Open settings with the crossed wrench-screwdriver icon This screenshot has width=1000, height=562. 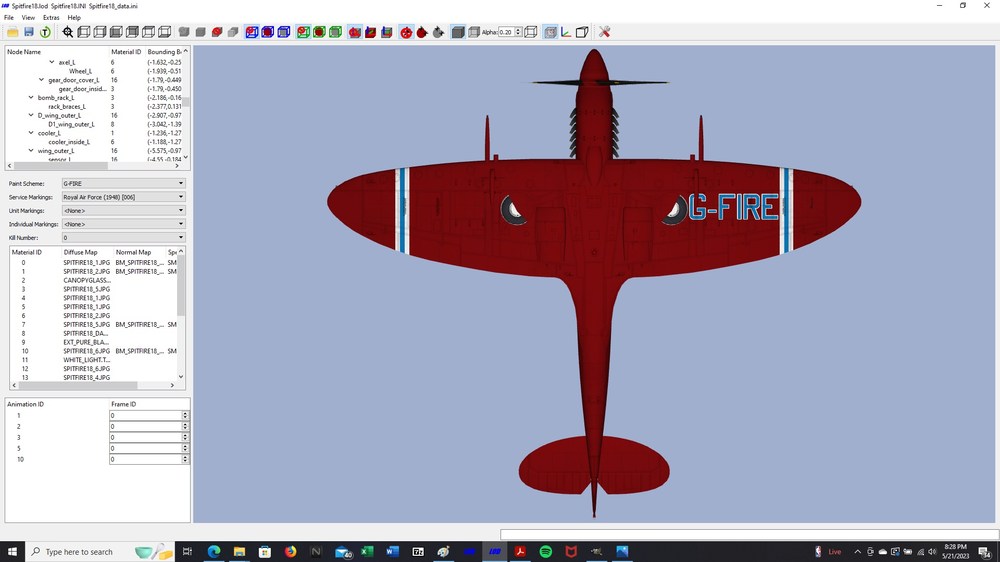605,32
